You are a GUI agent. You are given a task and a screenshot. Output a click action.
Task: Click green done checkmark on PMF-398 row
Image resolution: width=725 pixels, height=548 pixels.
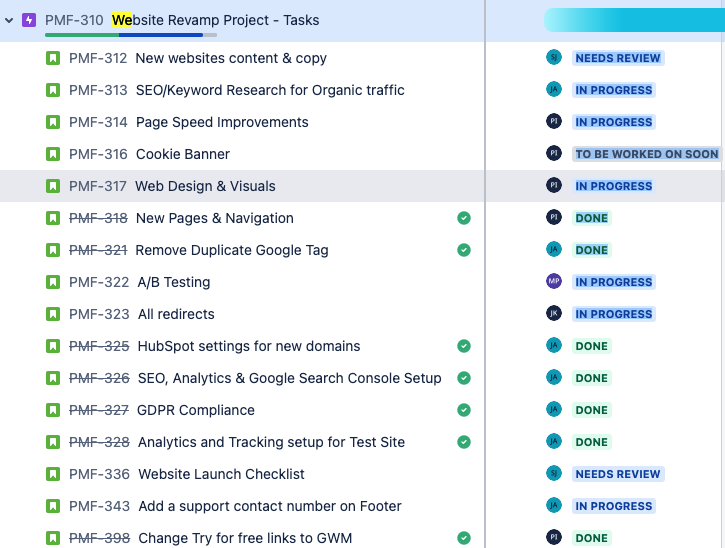click(x=464, y=538)
